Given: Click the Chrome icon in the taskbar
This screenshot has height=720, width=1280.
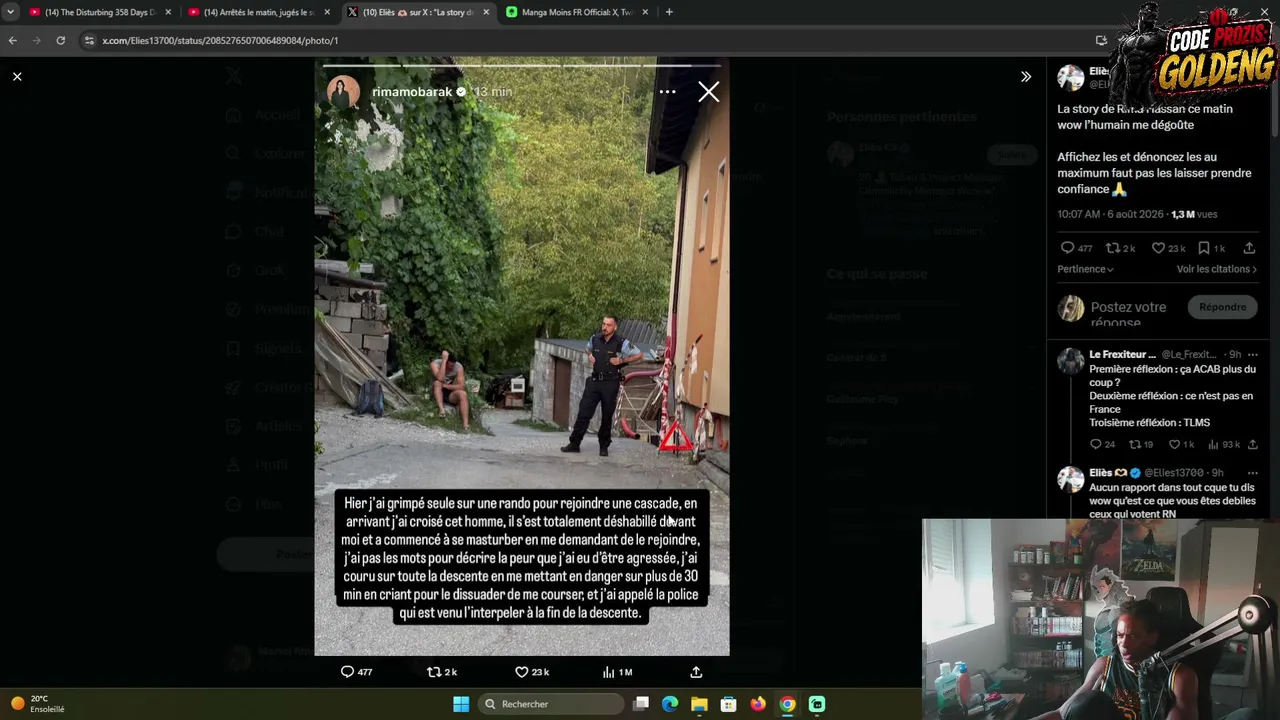Looking at the screenshot, I should coord(787,704).
